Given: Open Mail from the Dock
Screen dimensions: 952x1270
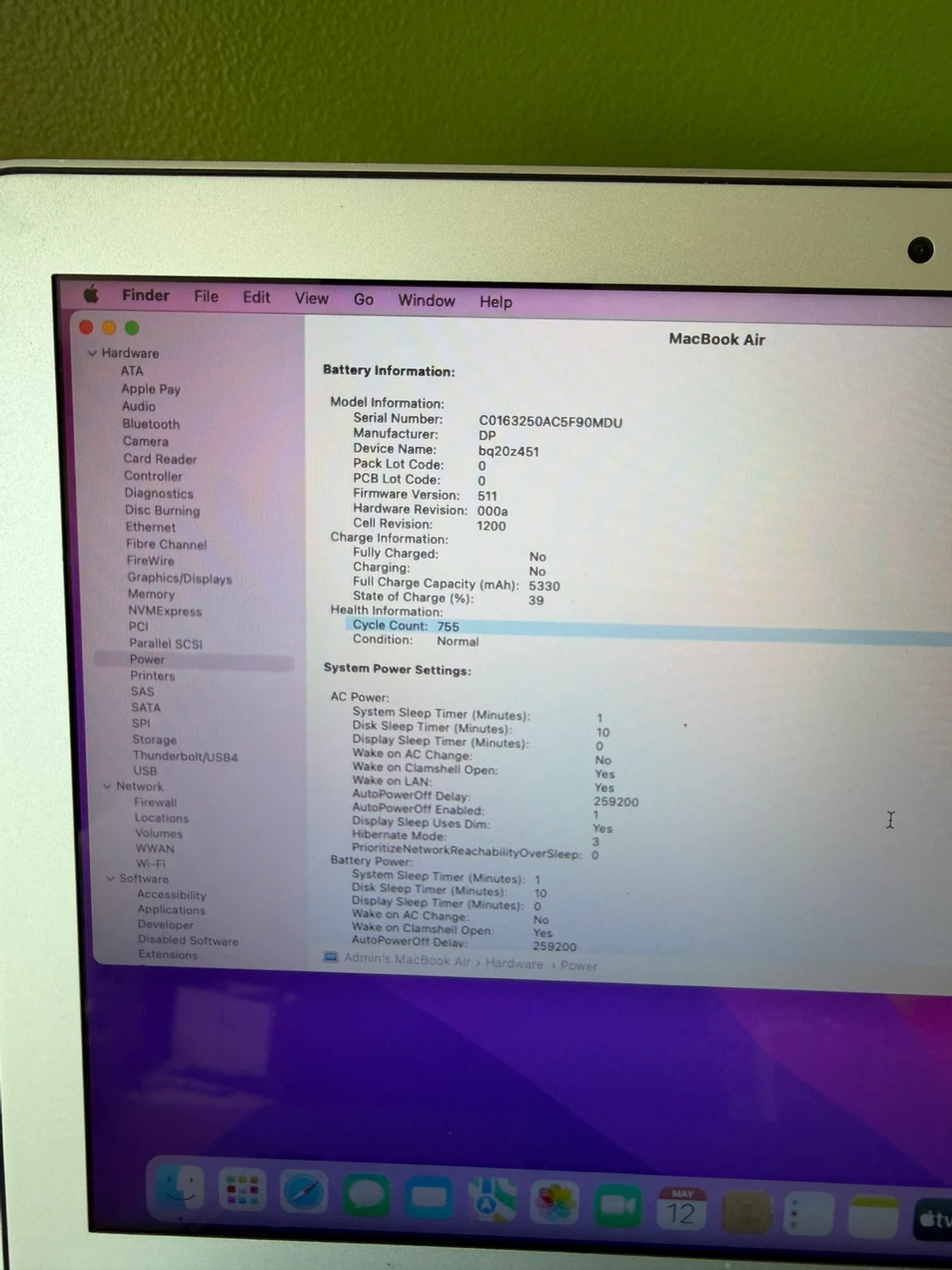Looking at the screenshot, I should point(428,1198).
